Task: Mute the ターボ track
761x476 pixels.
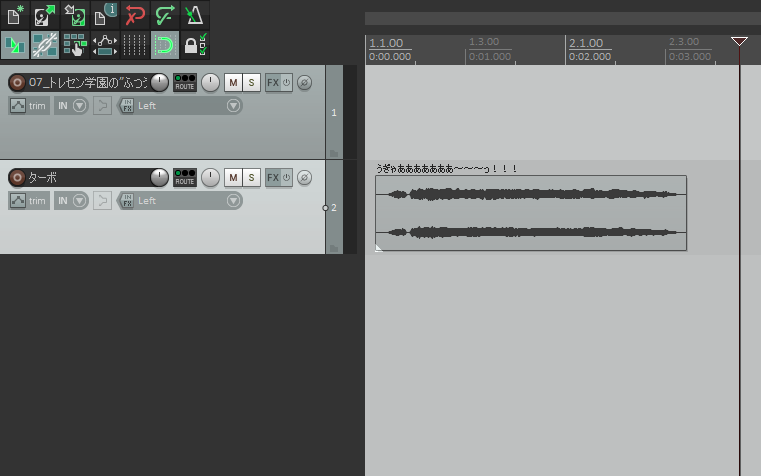Action: (233, 178)
